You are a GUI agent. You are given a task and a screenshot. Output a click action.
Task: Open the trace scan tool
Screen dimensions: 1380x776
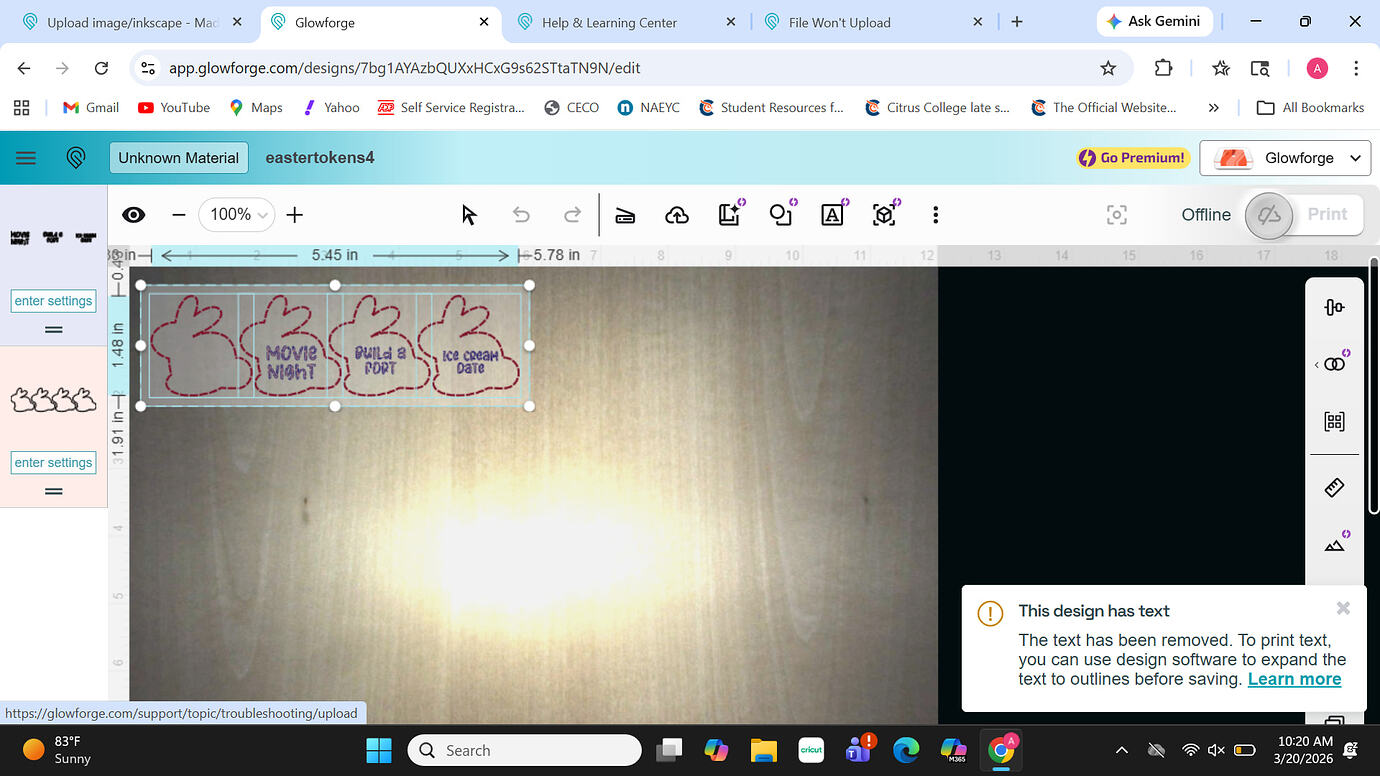tap(625, 215)
